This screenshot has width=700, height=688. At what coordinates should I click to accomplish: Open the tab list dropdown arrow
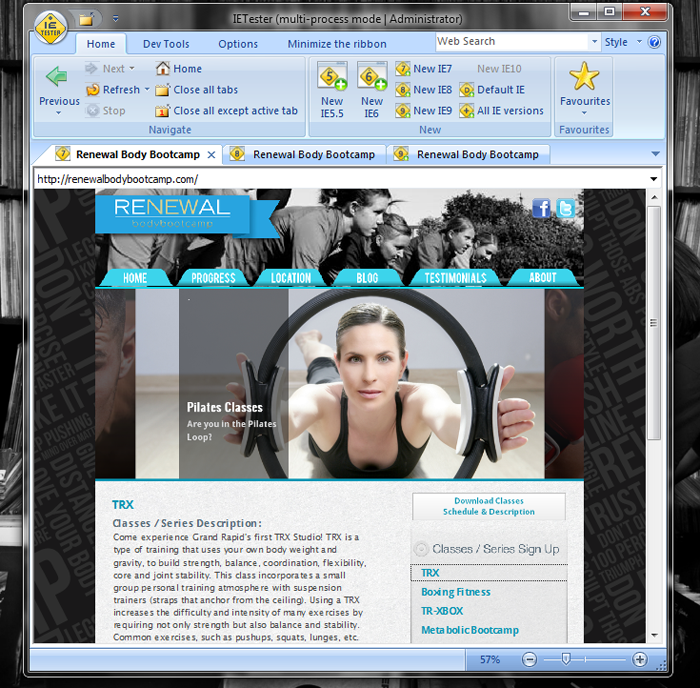[655, 154]
